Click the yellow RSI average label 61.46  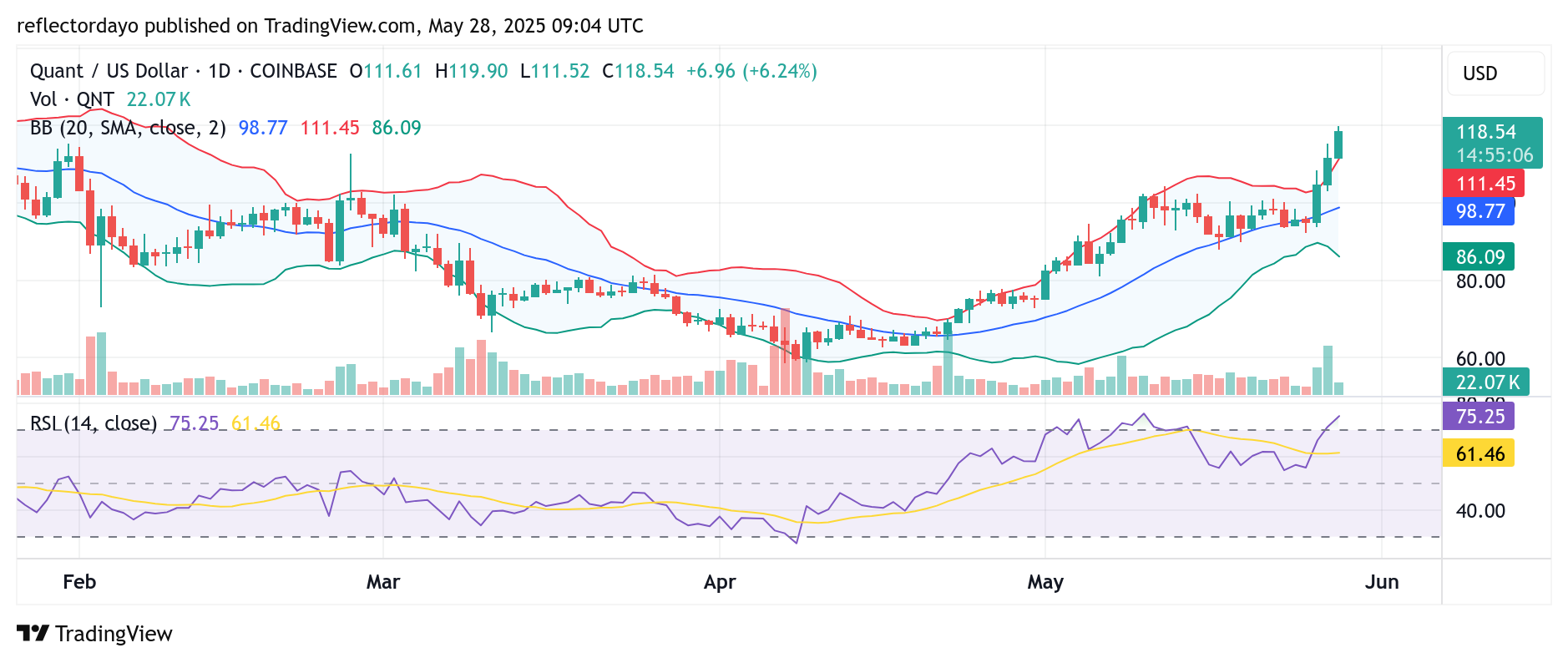1479,453
